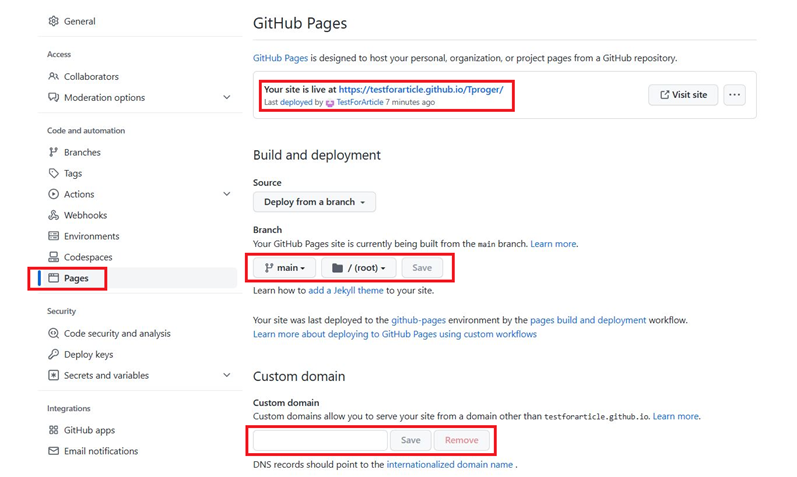
Task: Expand the Moderation options section
Action: coord(227,97)
